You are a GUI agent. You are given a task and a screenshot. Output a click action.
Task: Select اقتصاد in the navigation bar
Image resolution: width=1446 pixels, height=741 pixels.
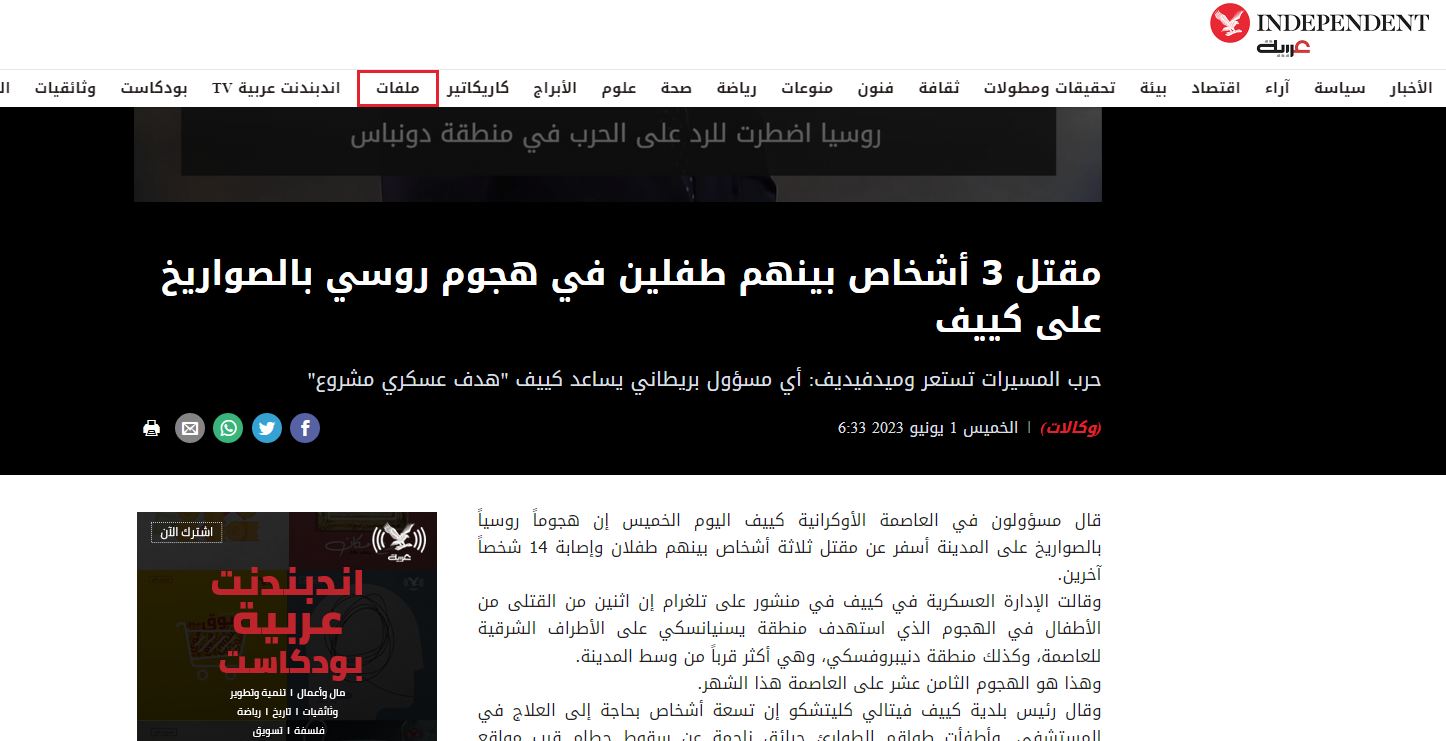click(1215, 88)
